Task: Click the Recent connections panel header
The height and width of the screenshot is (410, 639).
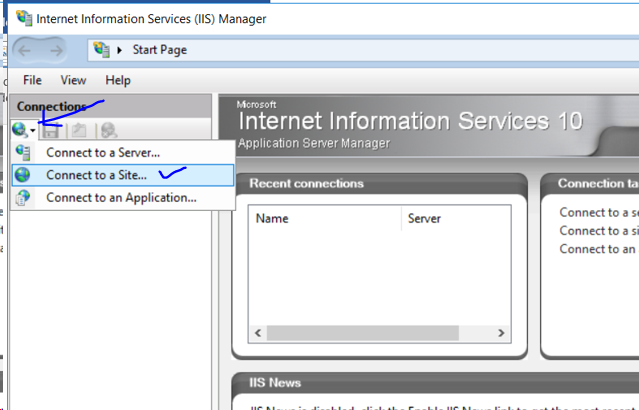Action: tap(379, 183)
